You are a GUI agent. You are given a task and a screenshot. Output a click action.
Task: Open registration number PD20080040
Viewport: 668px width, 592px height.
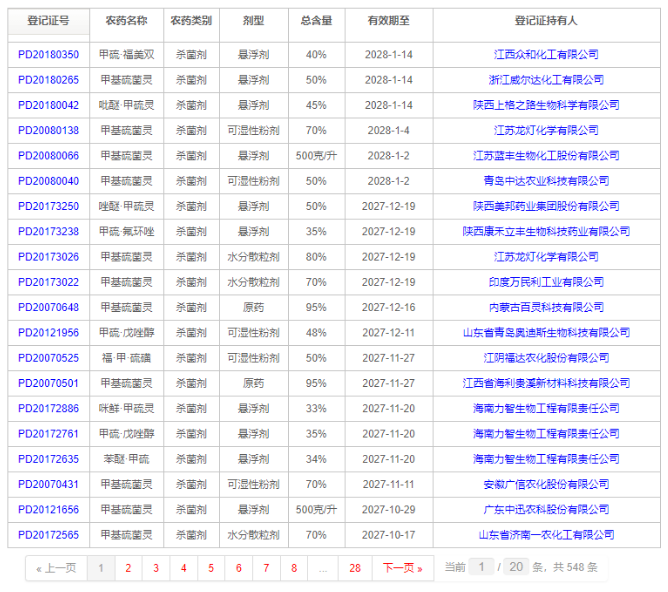point(48,181)
